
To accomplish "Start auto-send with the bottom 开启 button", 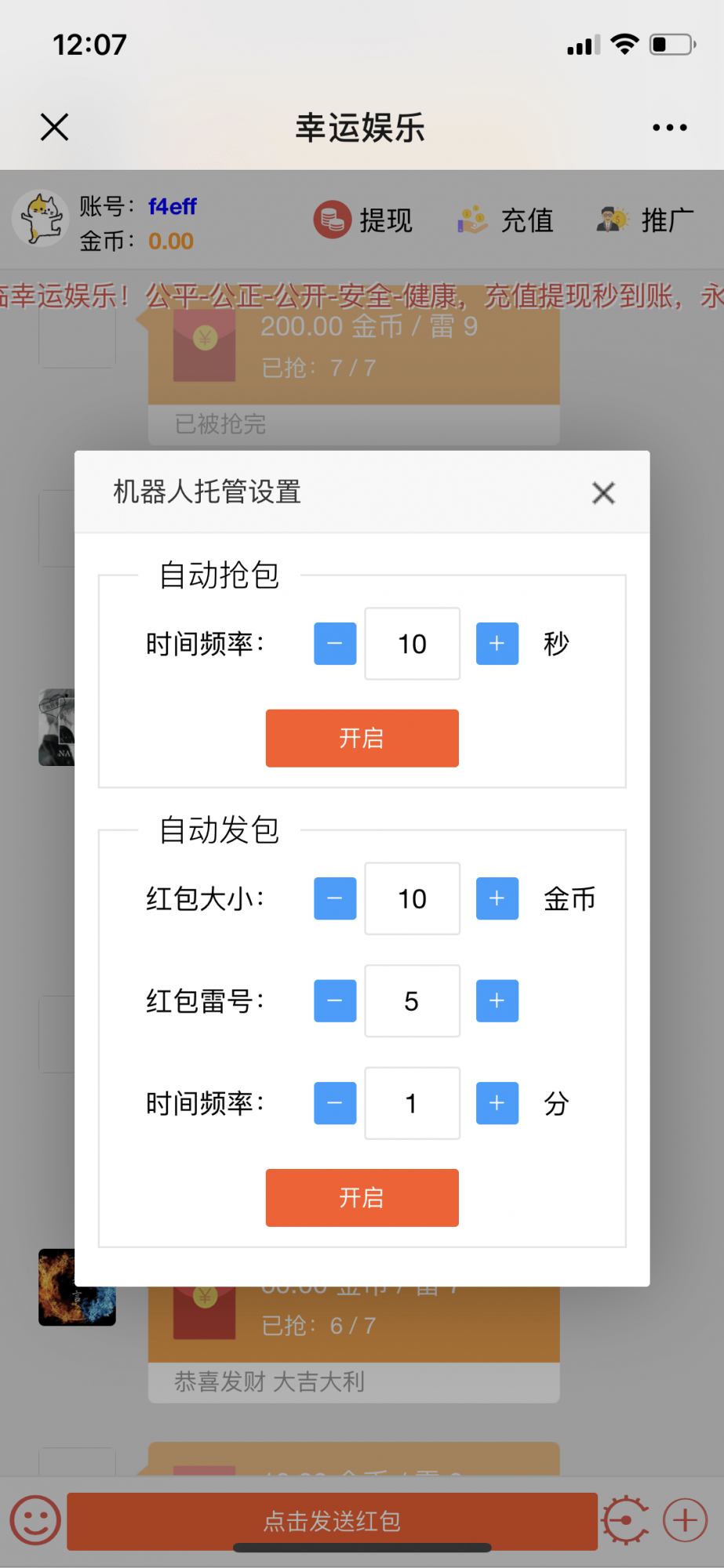I will pos(362,1197).
